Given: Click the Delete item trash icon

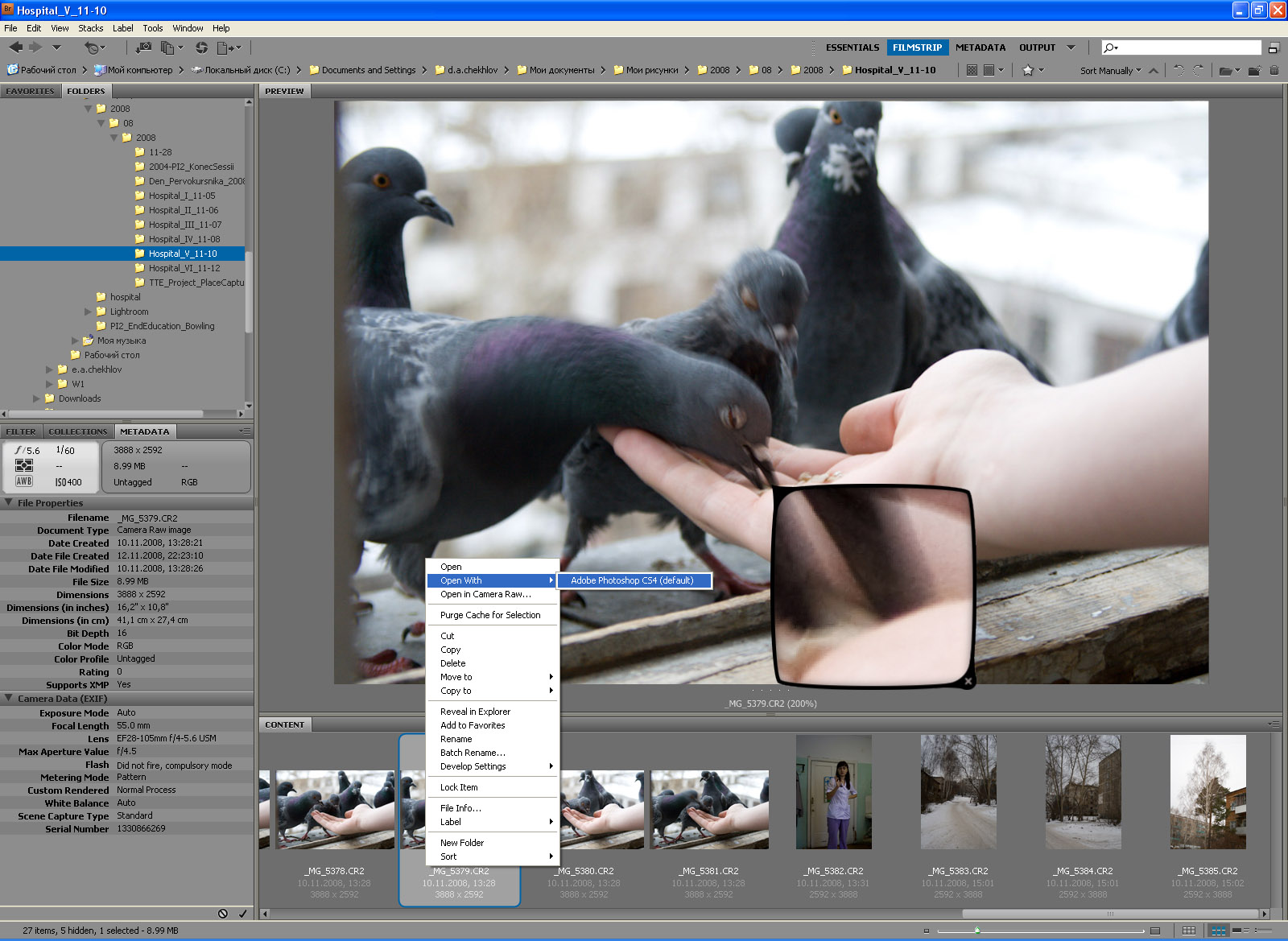Looking at the screenshot, I should (1274, 70).
